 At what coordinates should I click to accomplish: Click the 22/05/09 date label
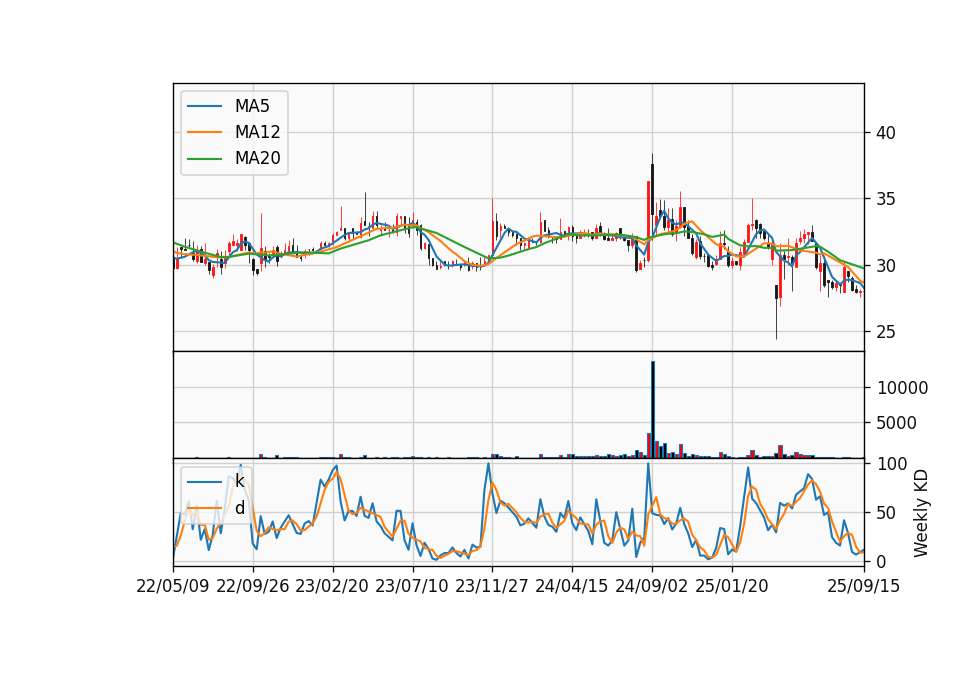point(173,586)
